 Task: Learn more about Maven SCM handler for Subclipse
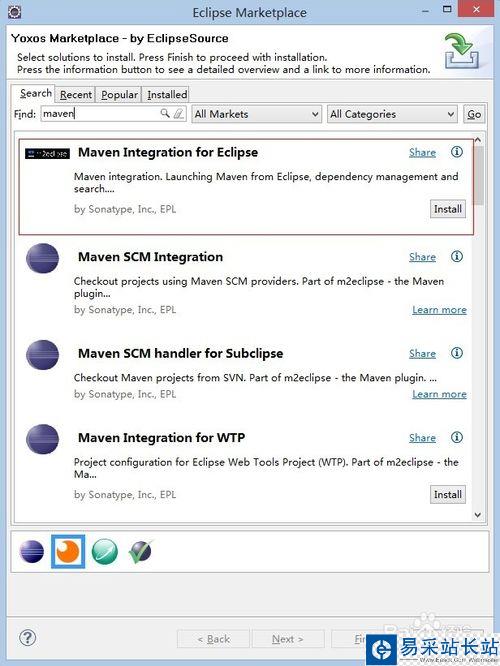point(439,394)
